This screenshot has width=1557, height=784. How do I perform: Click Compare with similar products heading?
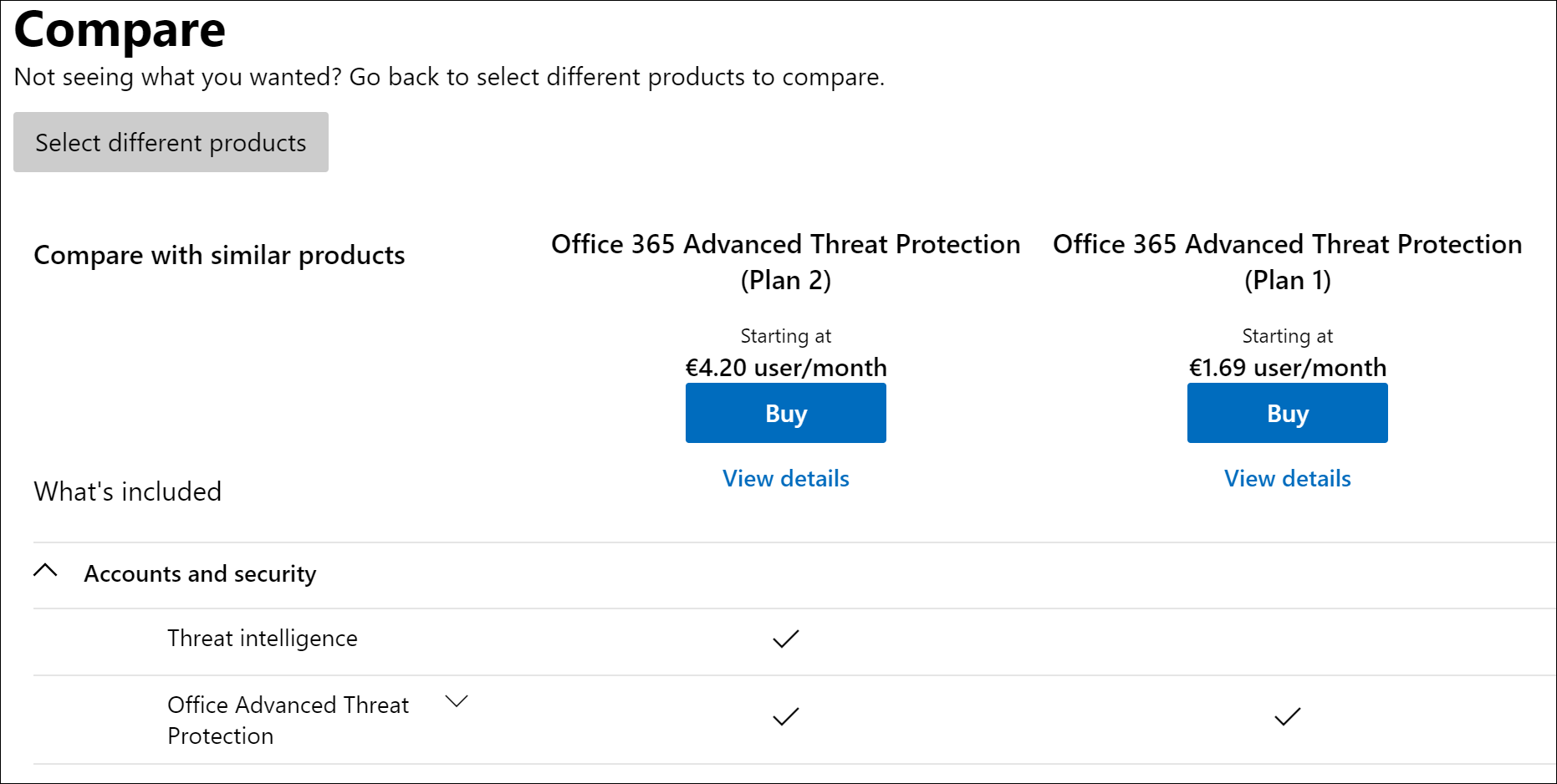pyautogui.click(x=219, y=255)
